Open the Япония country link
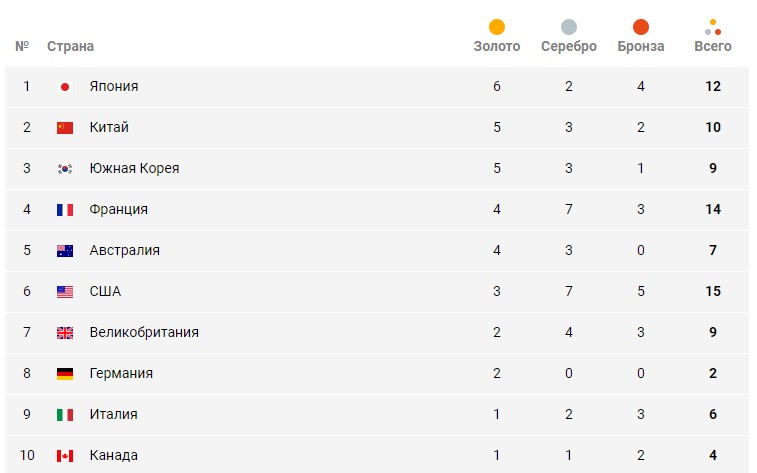757x473 pixels. 114,87
